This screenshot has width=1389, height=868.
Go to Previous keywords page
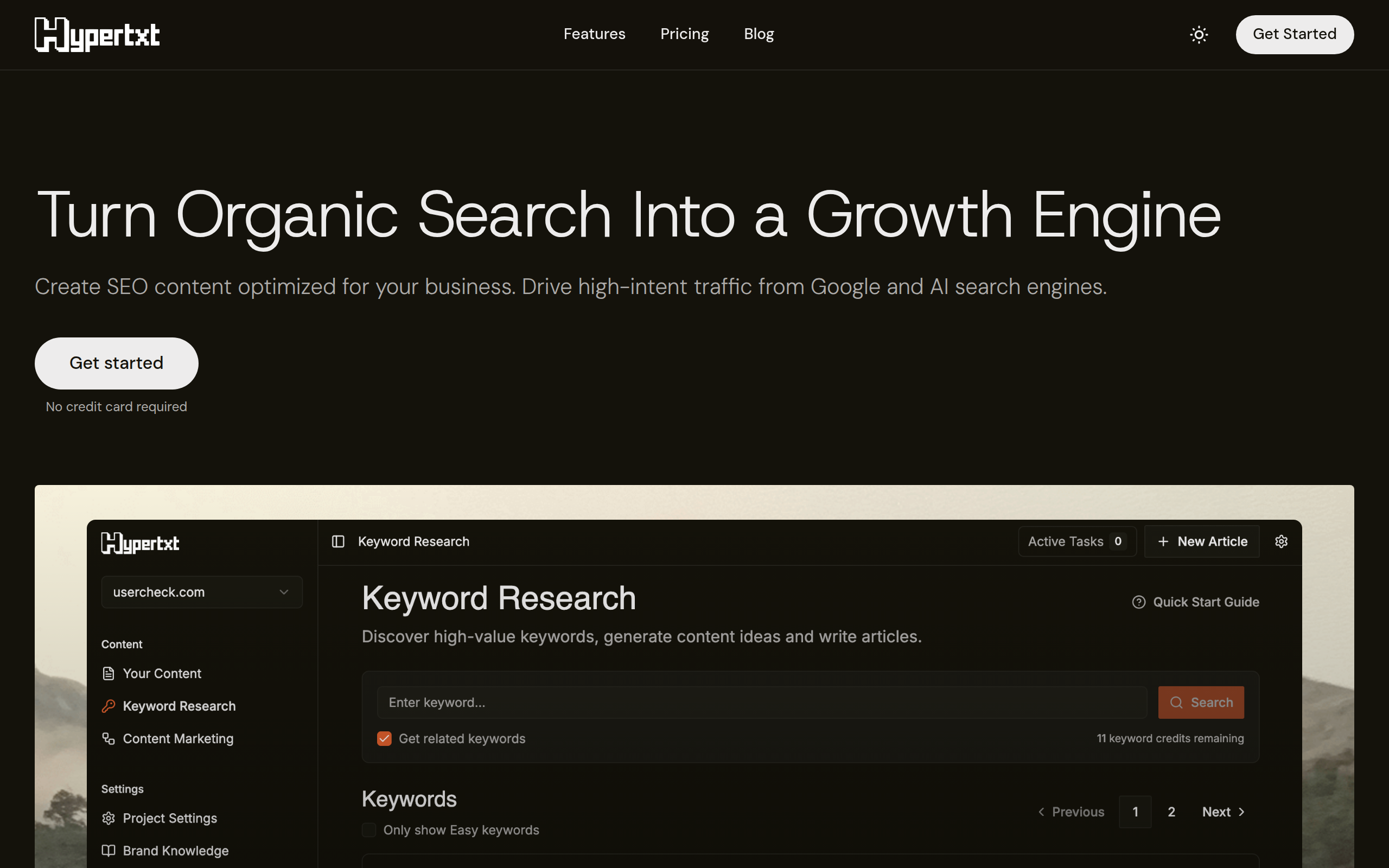coord(1071,812)
